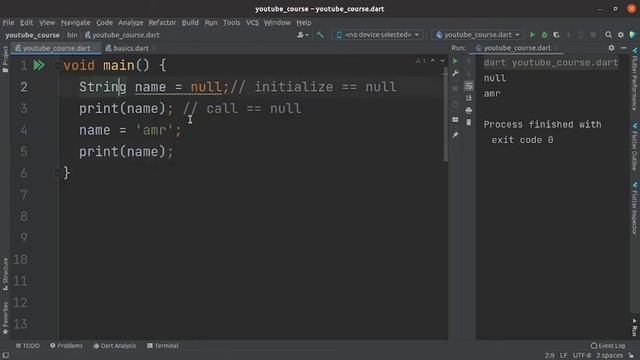Run with coverage icon in toolbar
640x360 pixels.
(x=556, y=35)
